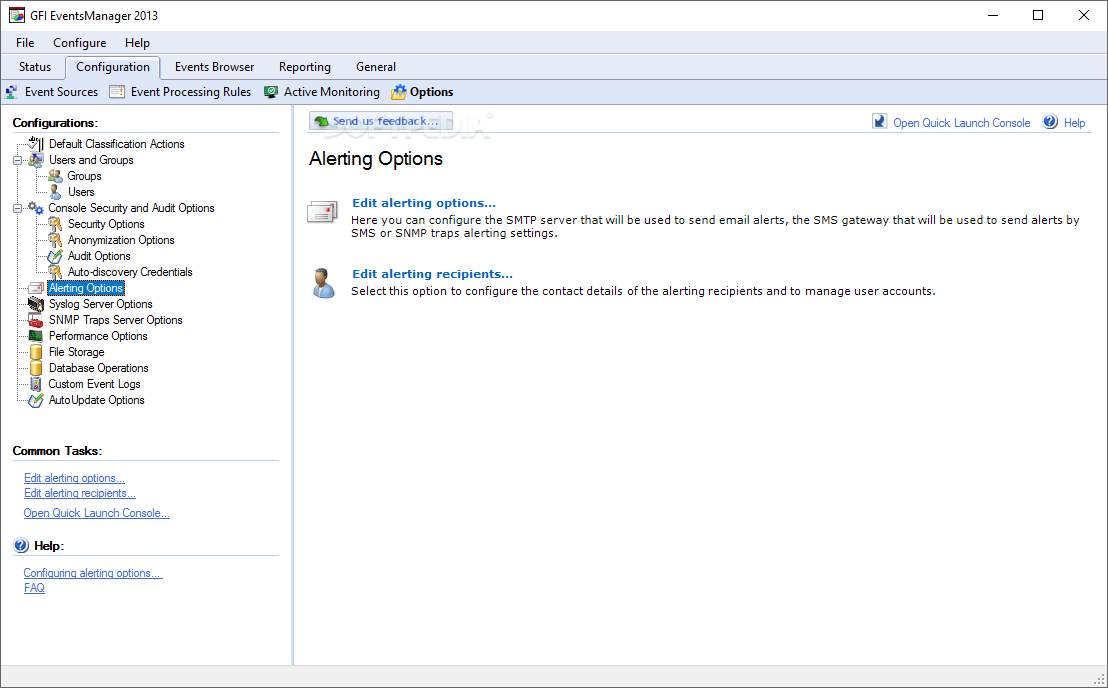1108x688 pixels.
Task: Open the Edit alerting recipients heading link
Action: pyautogui.click(x=432, y=274)
